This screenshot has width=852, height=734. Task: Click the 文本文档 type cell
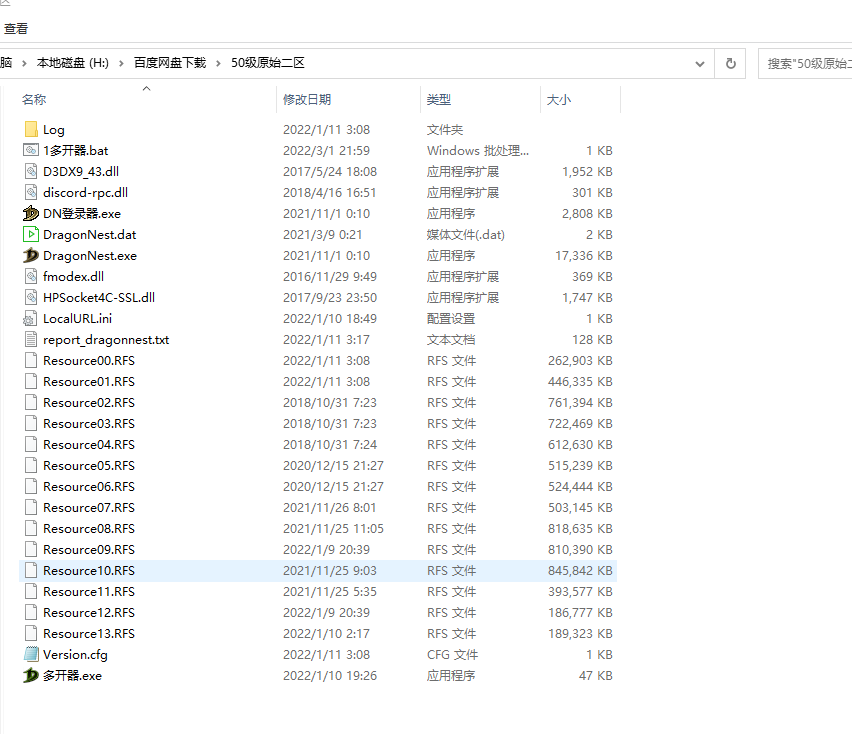(451, 340)
